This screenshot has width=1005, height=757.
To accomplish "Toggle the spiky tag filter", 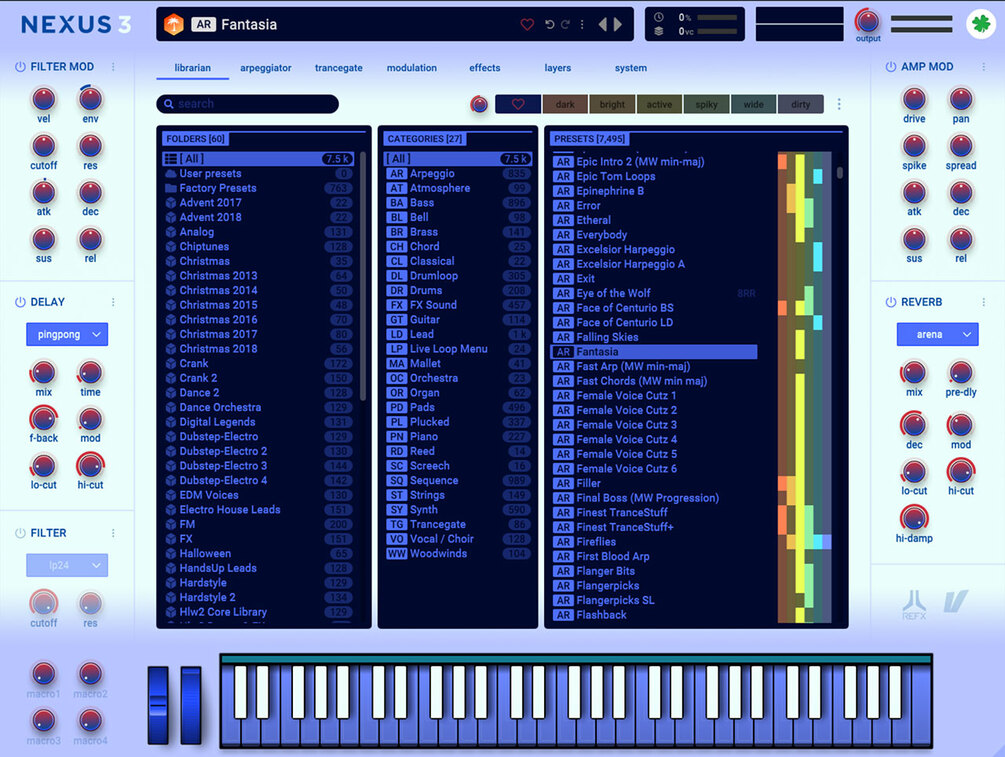I will click(x=706, y=104).
